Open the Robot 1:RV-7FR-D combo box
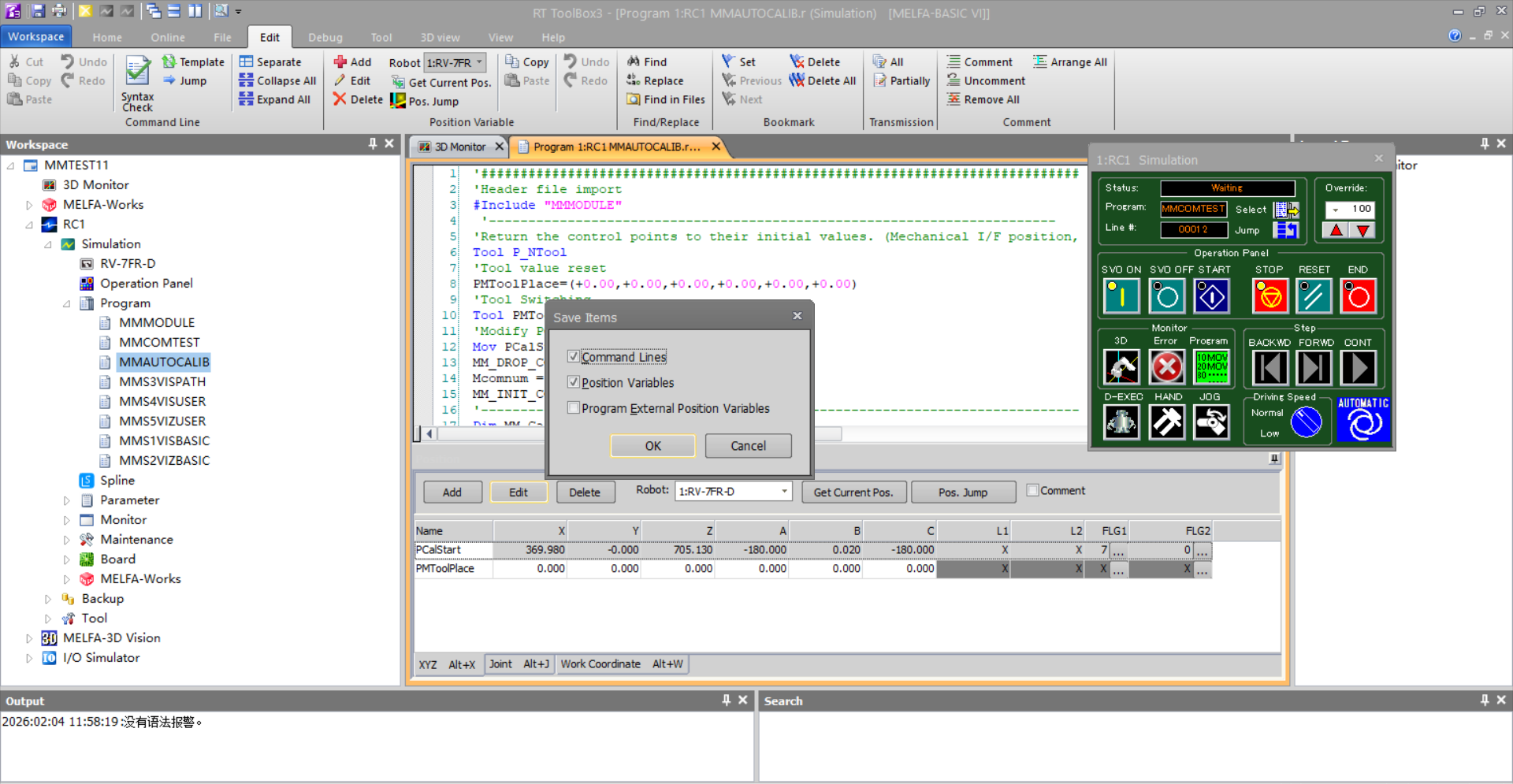The height and width of the screenshot is (784, 1513). 733,492
